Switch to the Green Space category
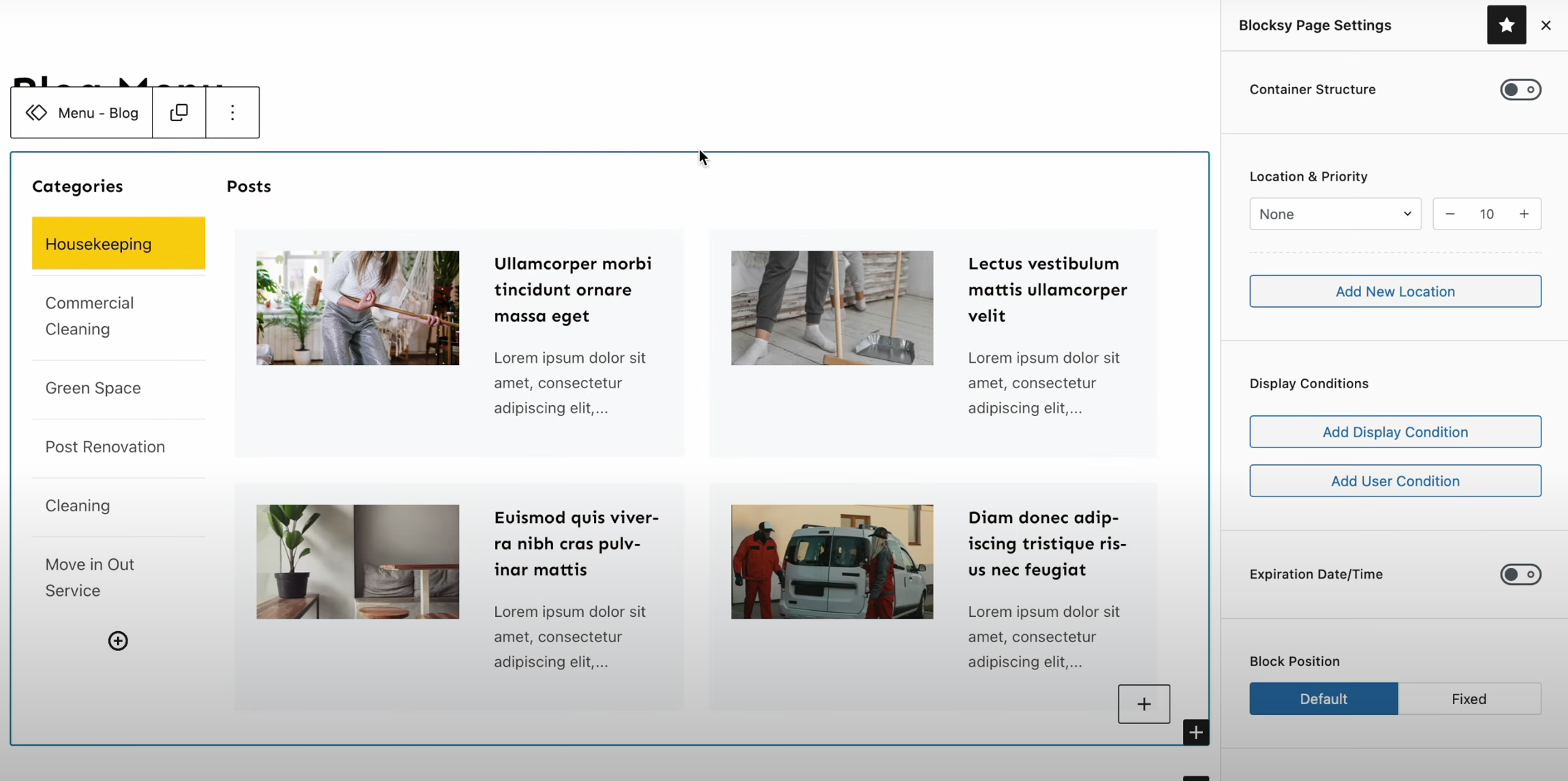The width and height of the screenshot is (1568, 781). (x=93, y=388)
